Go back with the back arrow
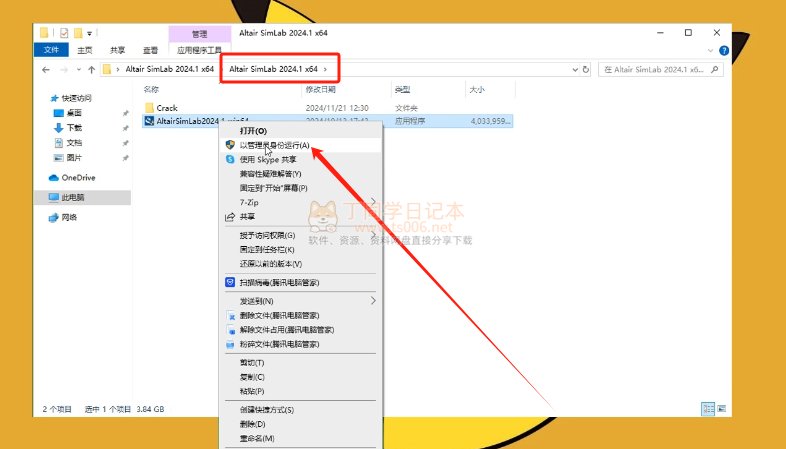Viewport: 786px width, 449px height. point(46,70)
